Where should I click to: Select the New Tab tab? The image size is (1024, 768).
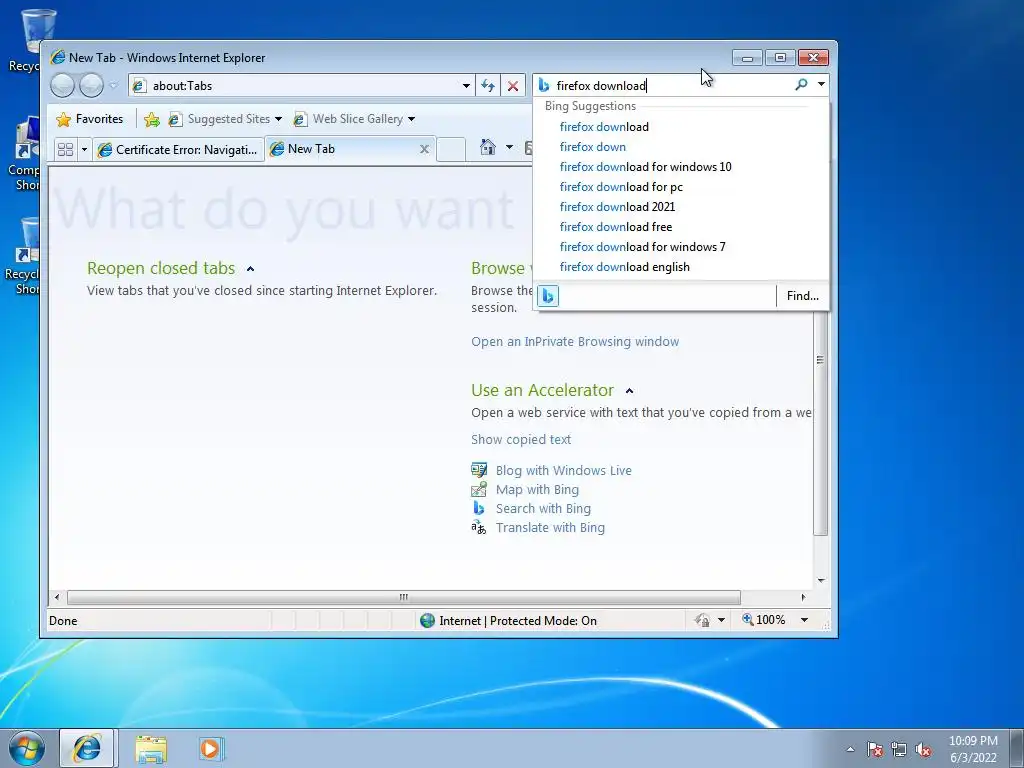click(340, 149)
